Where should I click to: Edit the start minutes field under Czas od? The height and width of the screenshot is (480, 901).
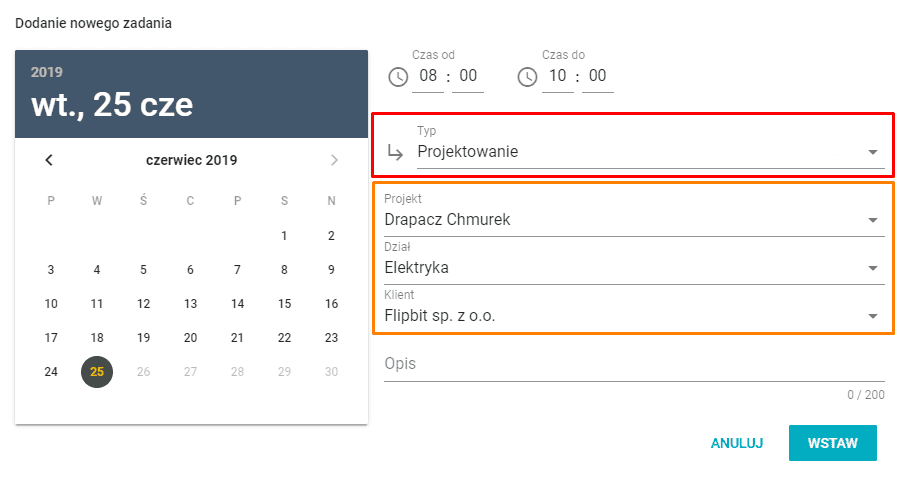point(468,77)
